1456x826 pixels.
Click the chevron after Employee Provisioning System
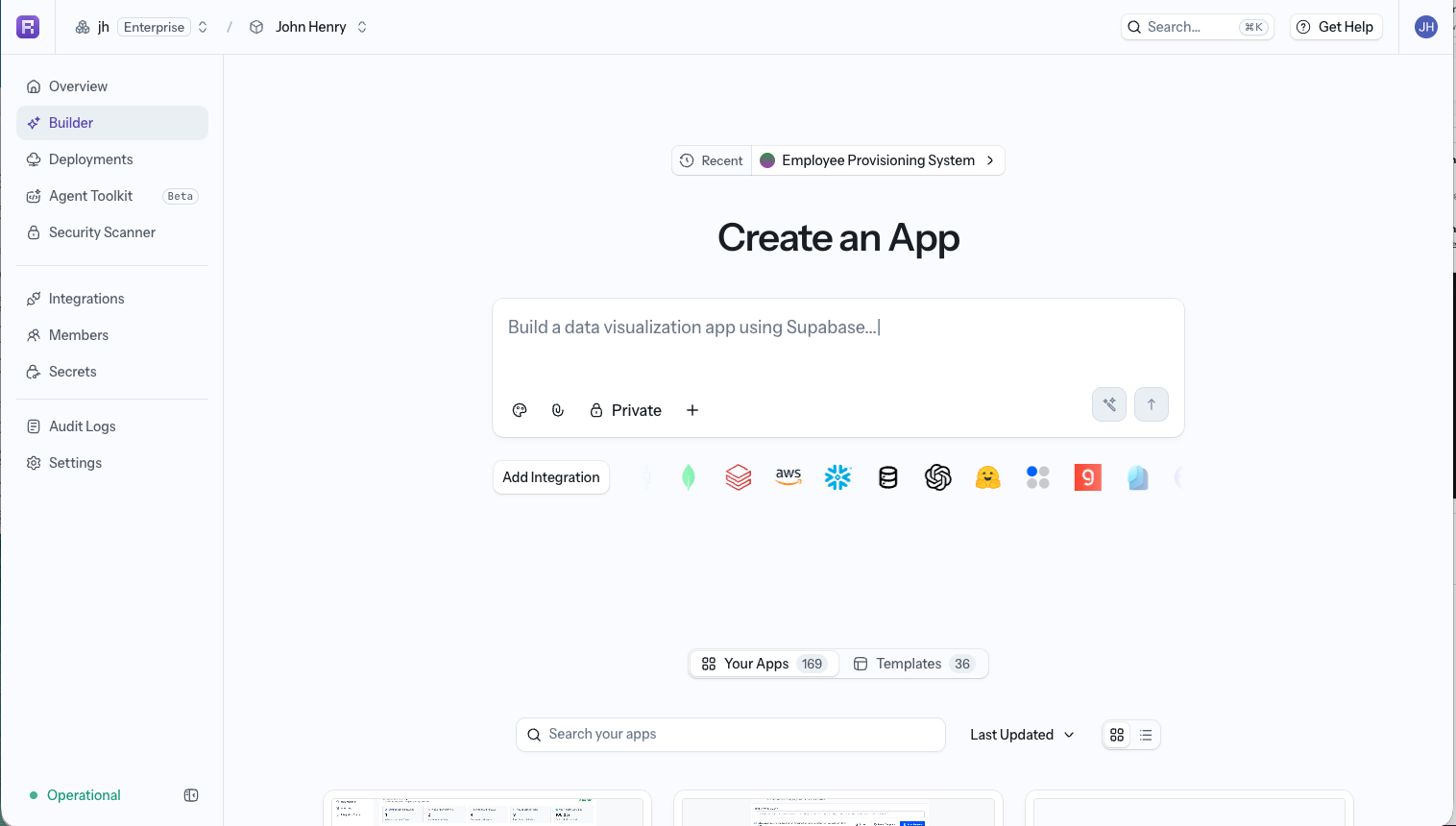pyautogui.click(x=990, y=160)
